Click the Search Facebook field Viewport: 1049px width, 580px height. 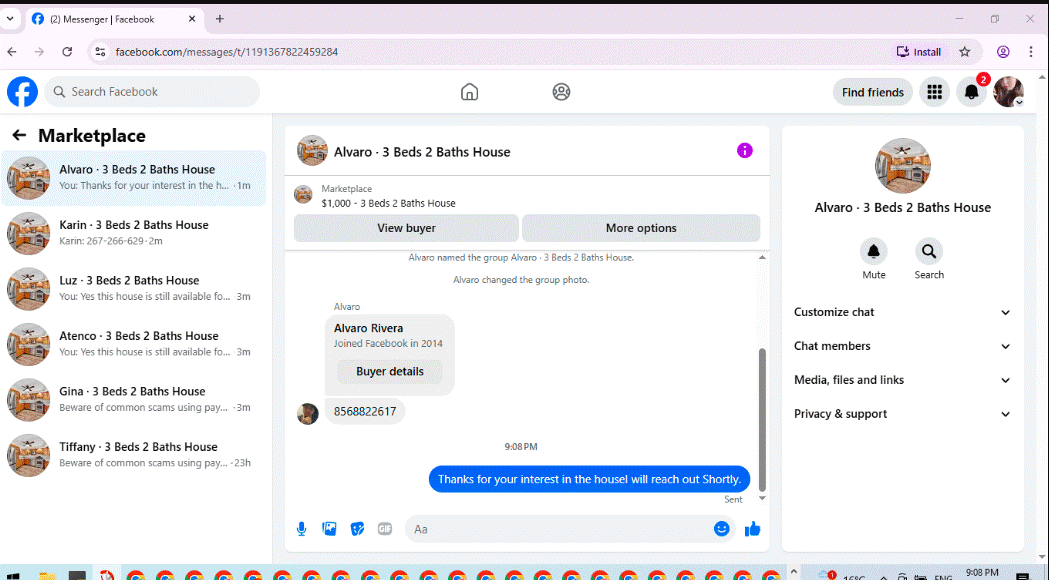[x=152, y=92]
